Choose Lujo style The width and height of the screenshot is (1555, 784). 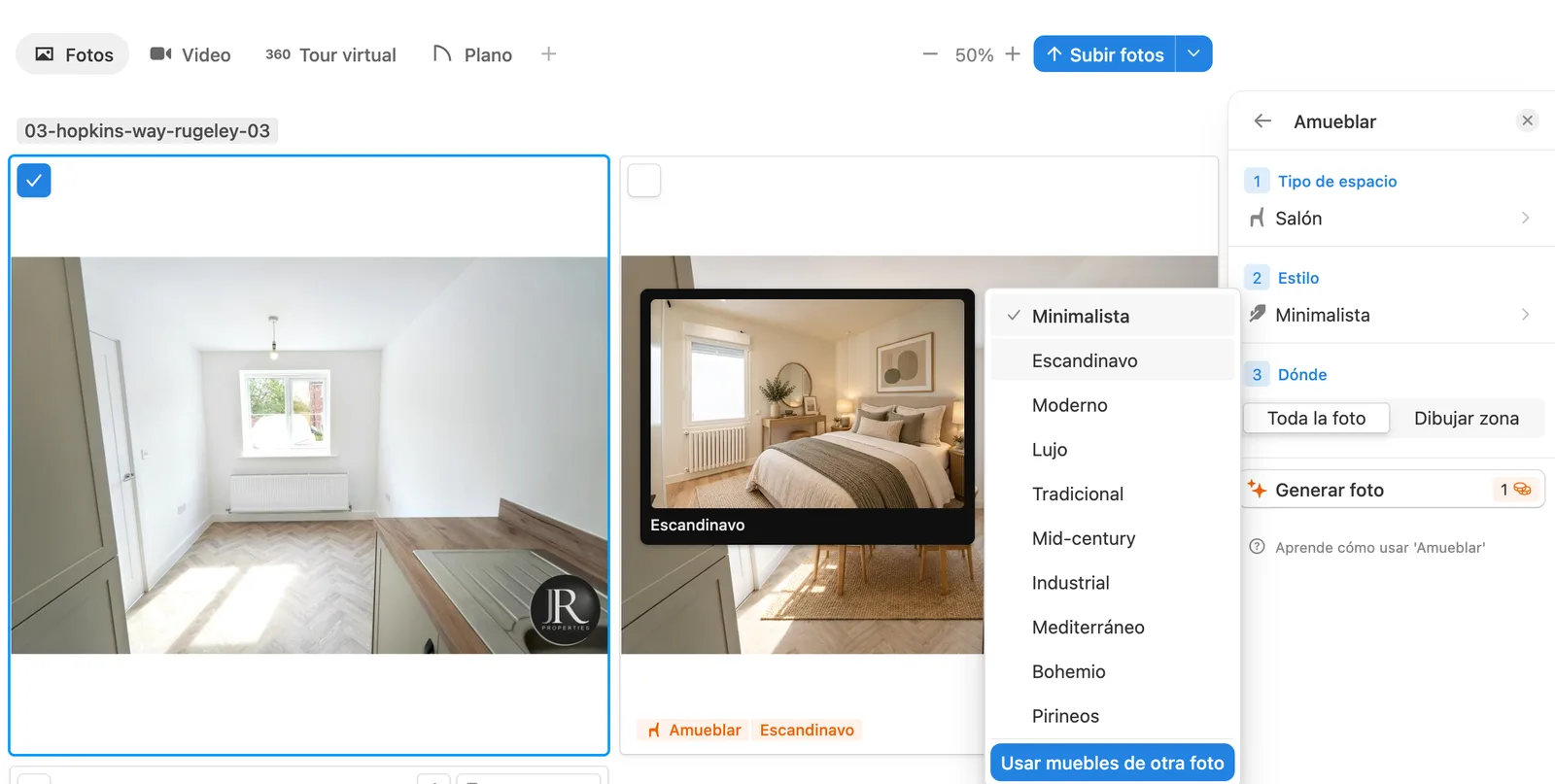coord(1112,450)
